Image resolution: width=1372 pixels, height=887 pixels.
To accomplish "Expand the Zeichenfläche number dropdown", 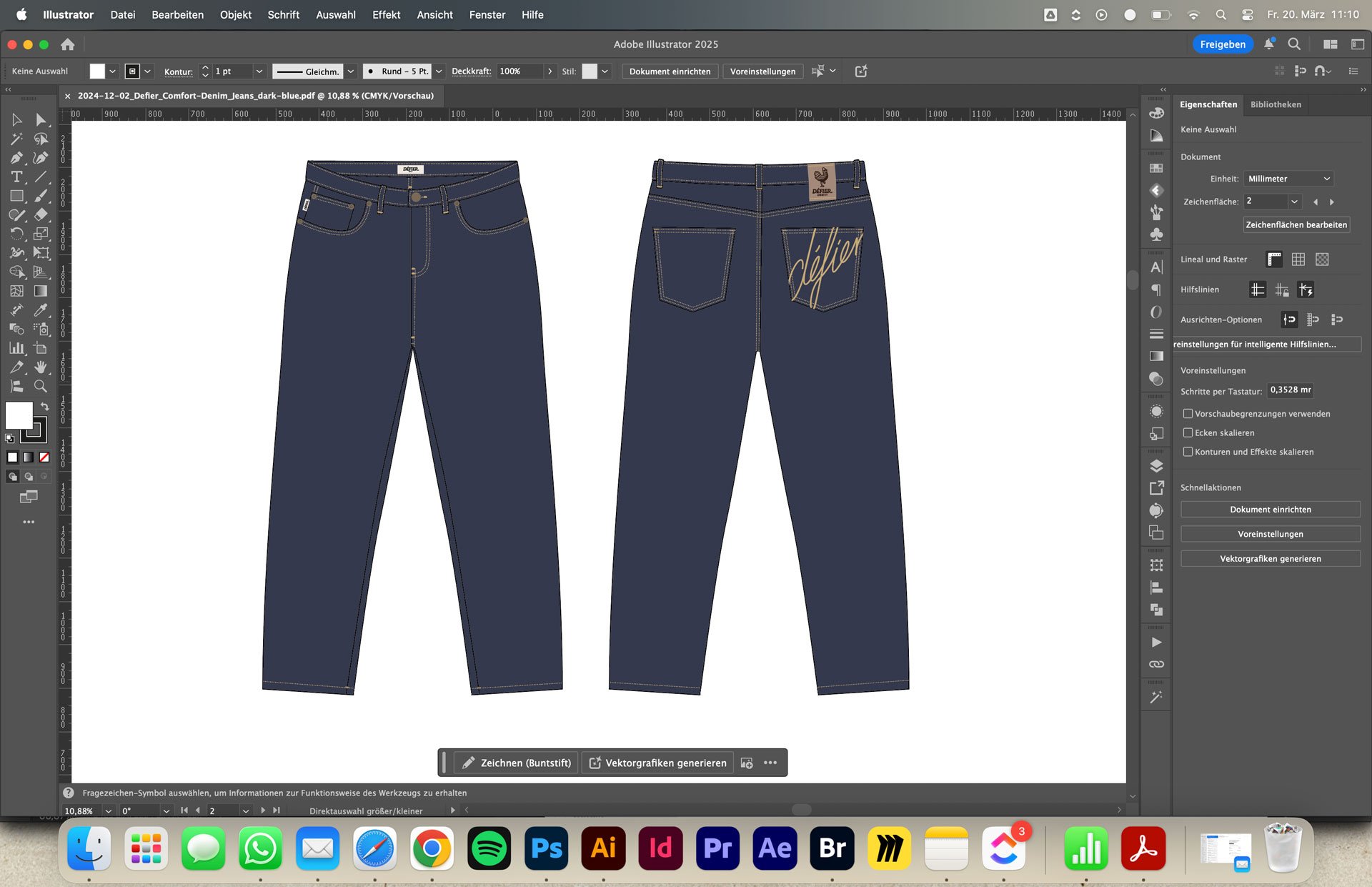I will click(1294, 202).
